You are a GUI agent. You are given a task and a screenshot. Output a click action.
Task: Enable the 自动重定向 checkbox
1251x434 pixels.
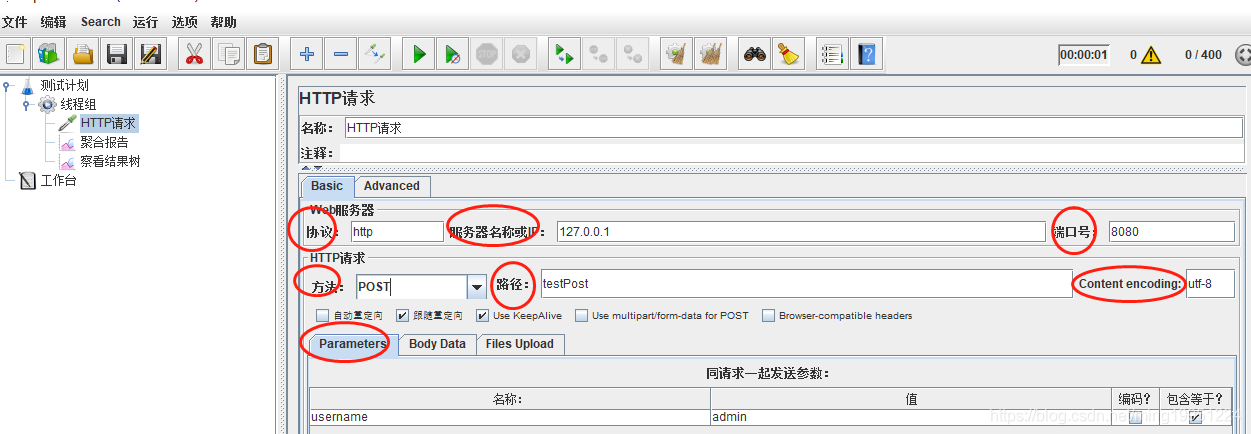[323, 316]
